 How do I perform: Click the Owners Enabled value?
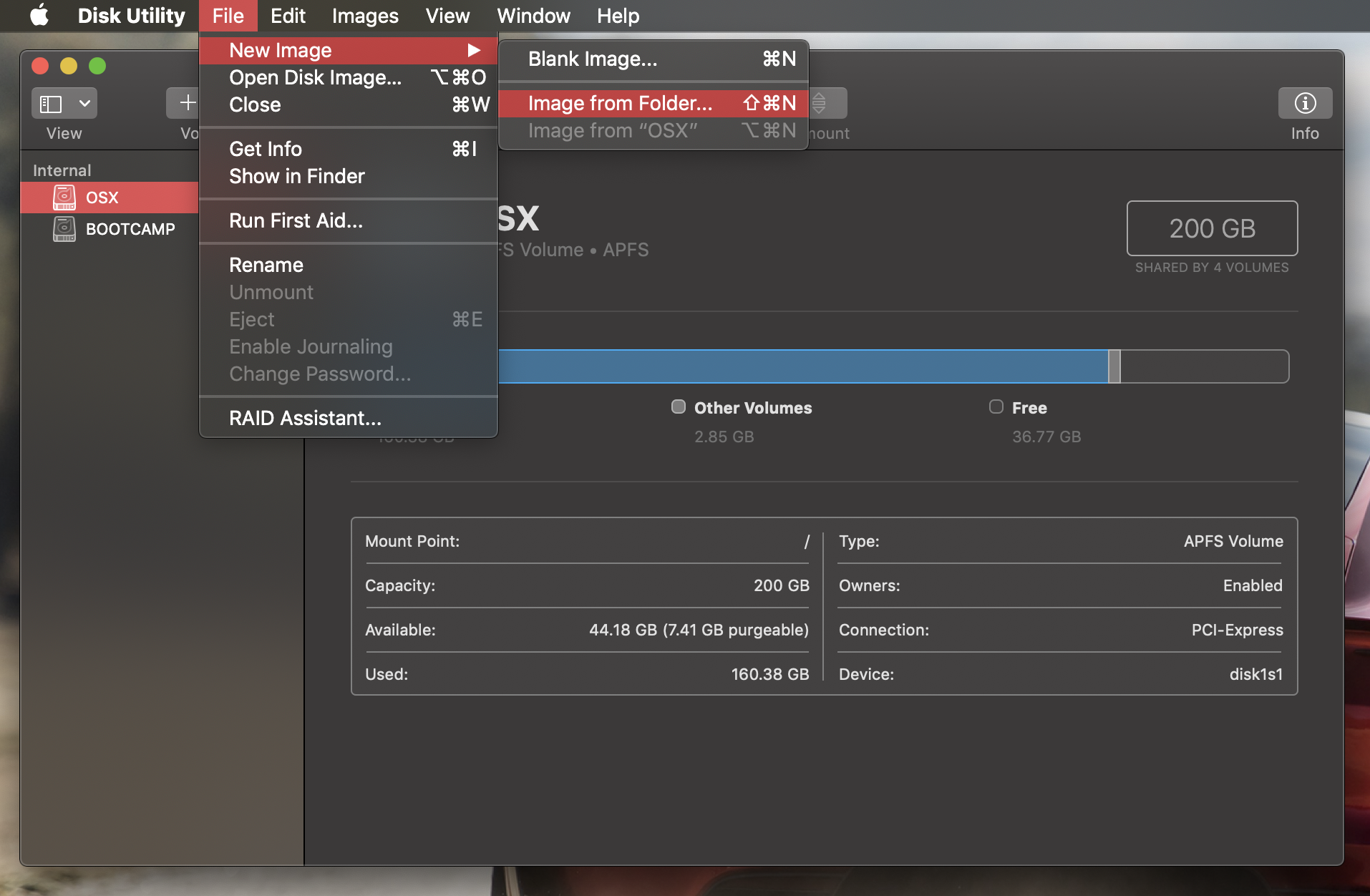tap(1253, 585)
